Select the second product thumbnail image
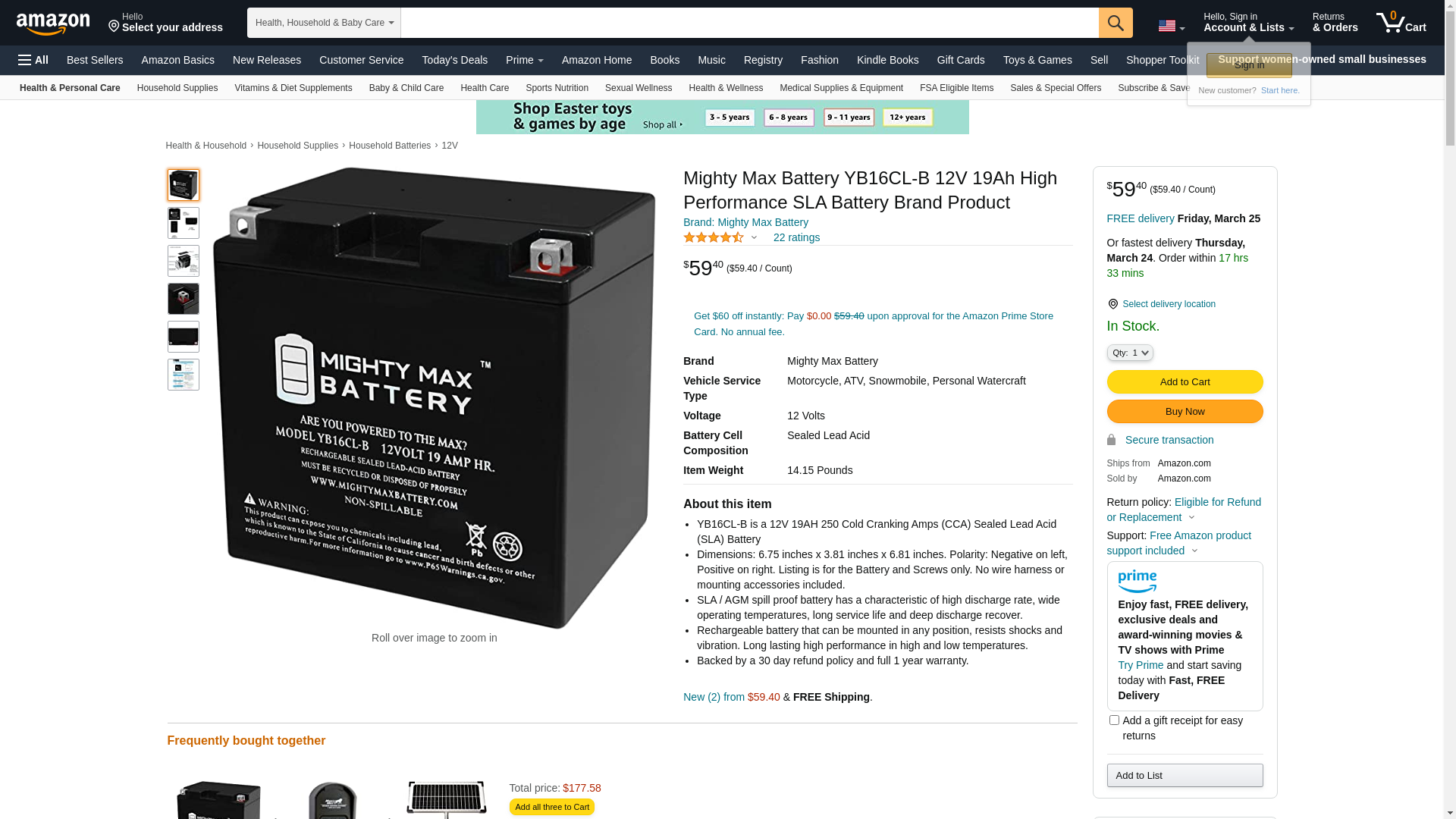This screenshot has height=819, width=1456. tap(184, 223)
